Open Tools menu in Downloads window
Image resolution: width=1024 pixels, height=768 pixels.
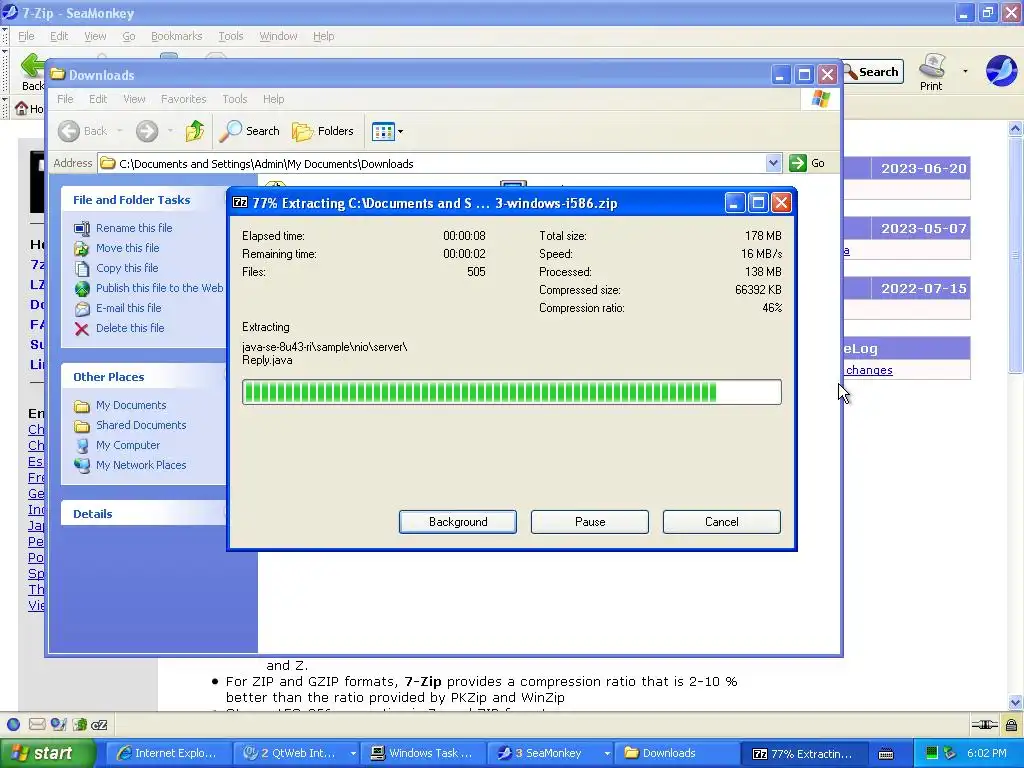(x=234, y=99)
